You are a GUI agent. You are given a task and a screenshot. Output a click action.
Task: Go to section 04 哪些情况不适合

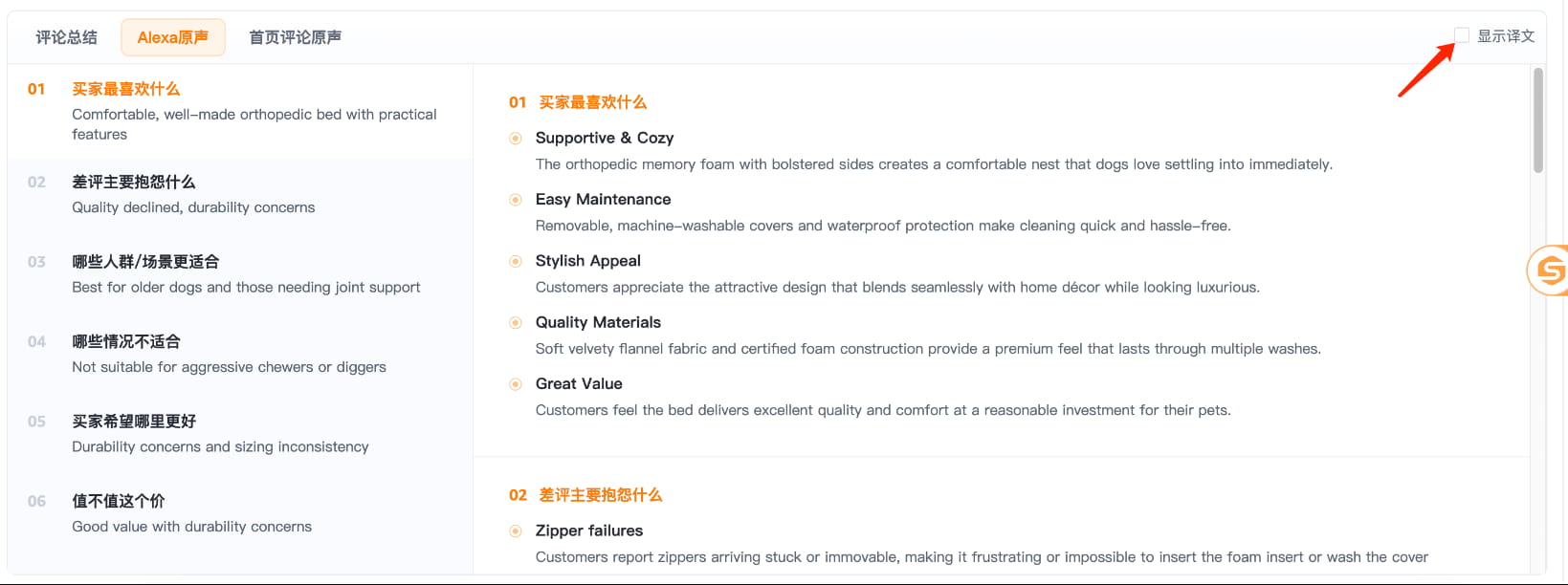[x=240, y=354]
